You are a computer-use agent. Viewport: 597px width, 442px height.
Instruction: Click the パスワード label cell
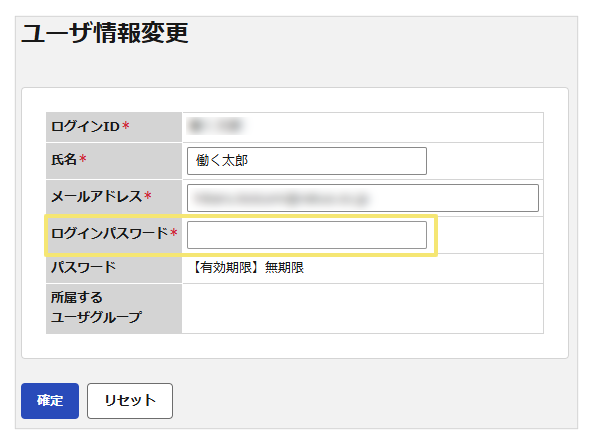point(114,268)
